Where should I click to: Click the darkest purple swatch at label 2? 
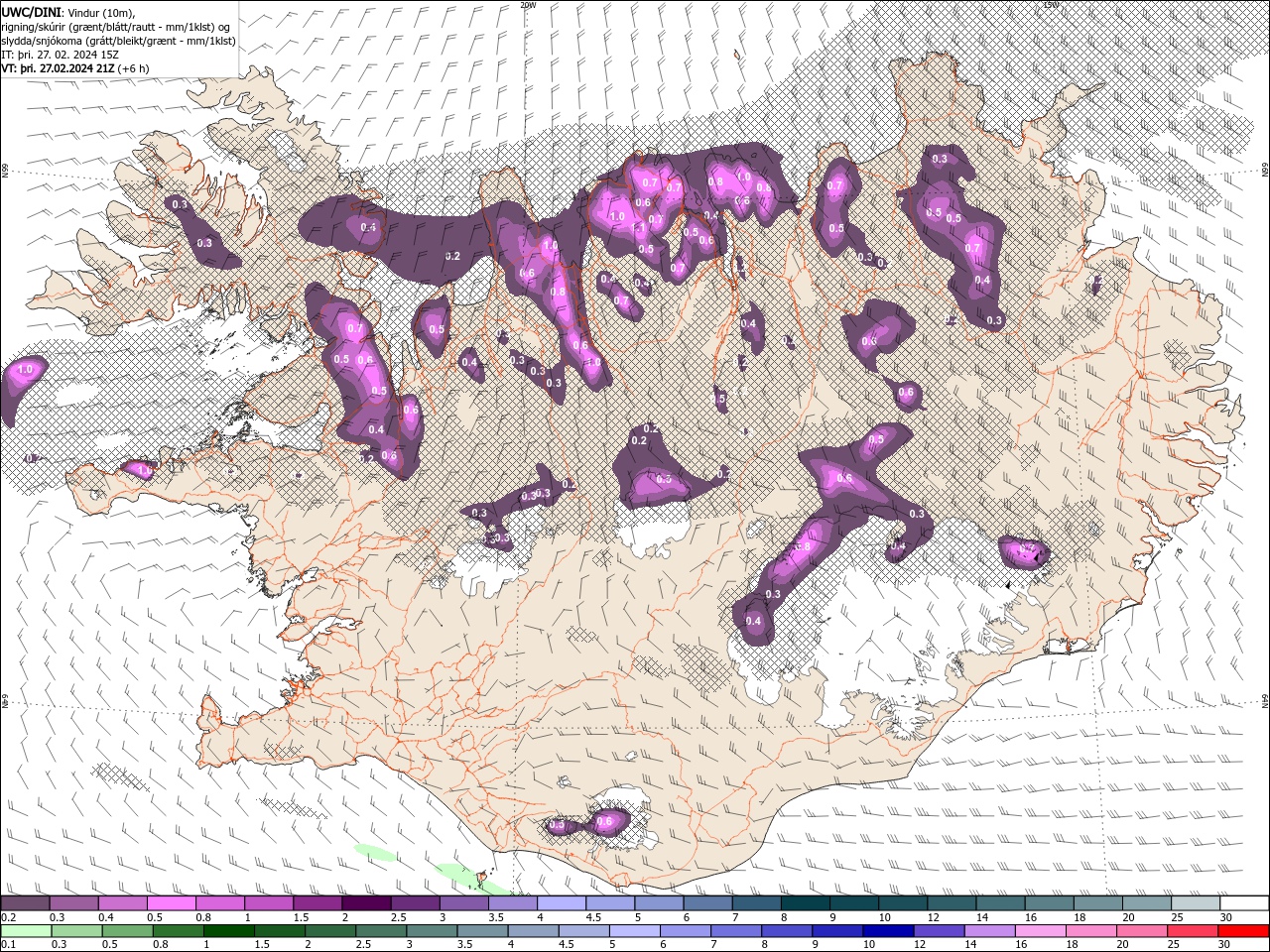[366, 903]
